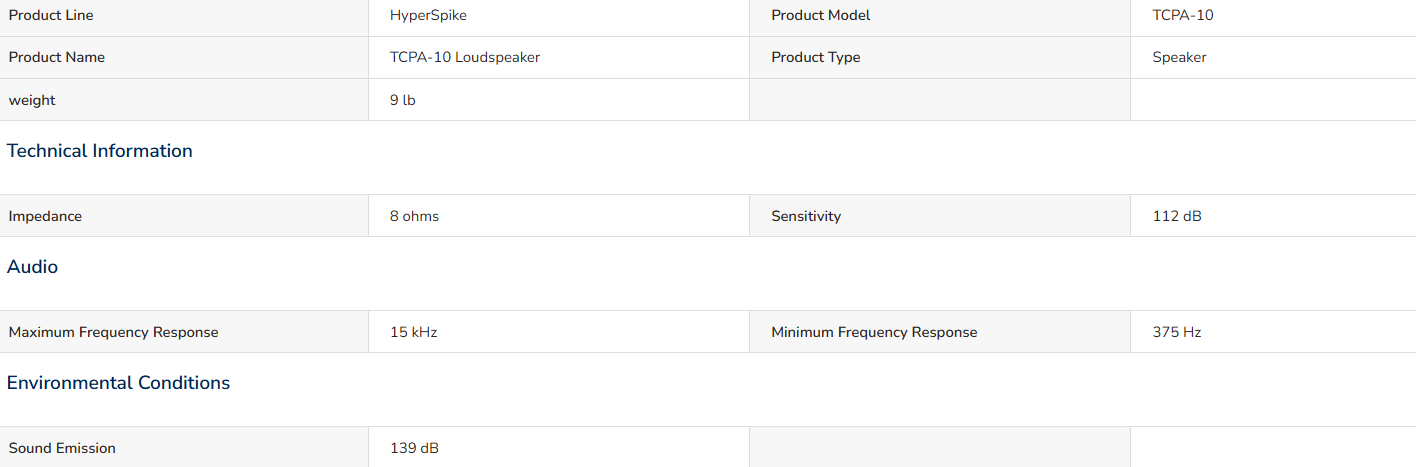
Task: Click the 112 dB sensitivity value
Action: click(1177, 216)
